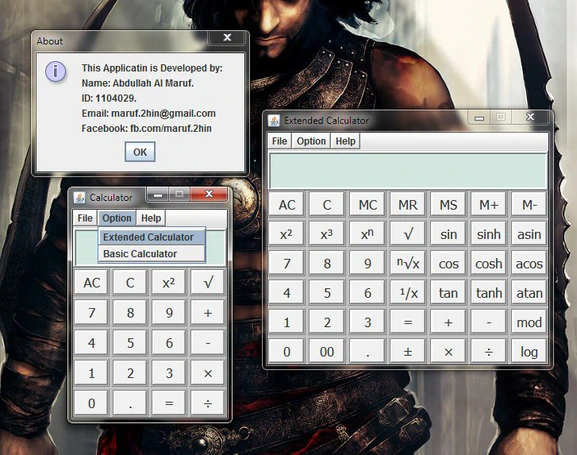Click equals button in small Calculator window
The image size is (577, 455).
click(169, 403)
